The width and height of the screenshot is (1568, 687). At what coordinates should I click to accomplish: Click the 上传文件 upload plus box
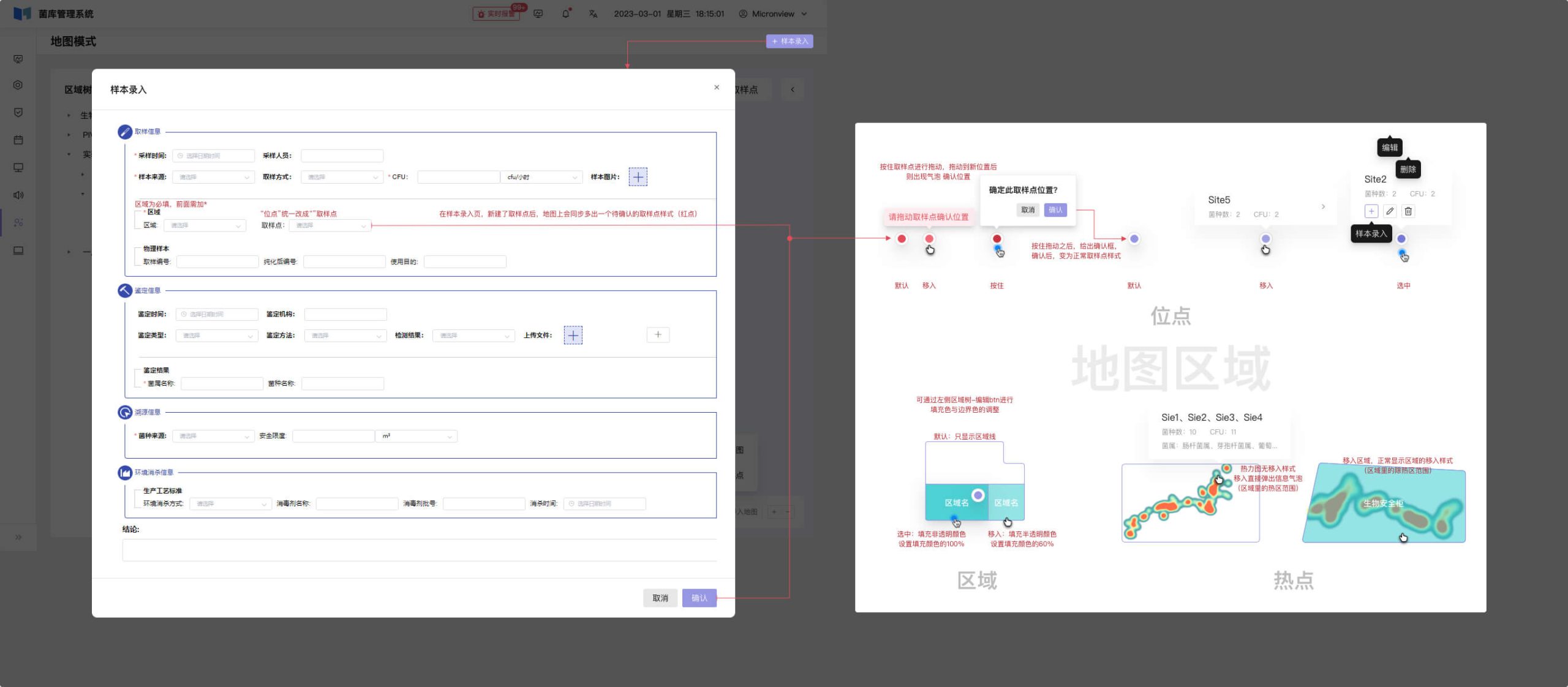point(573,335)
